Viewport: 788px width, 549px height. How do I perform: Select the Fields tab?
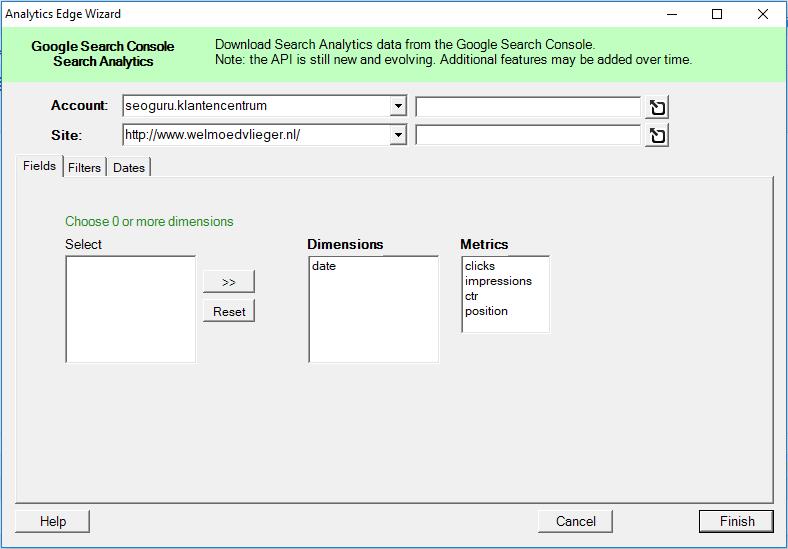point(39,166)
